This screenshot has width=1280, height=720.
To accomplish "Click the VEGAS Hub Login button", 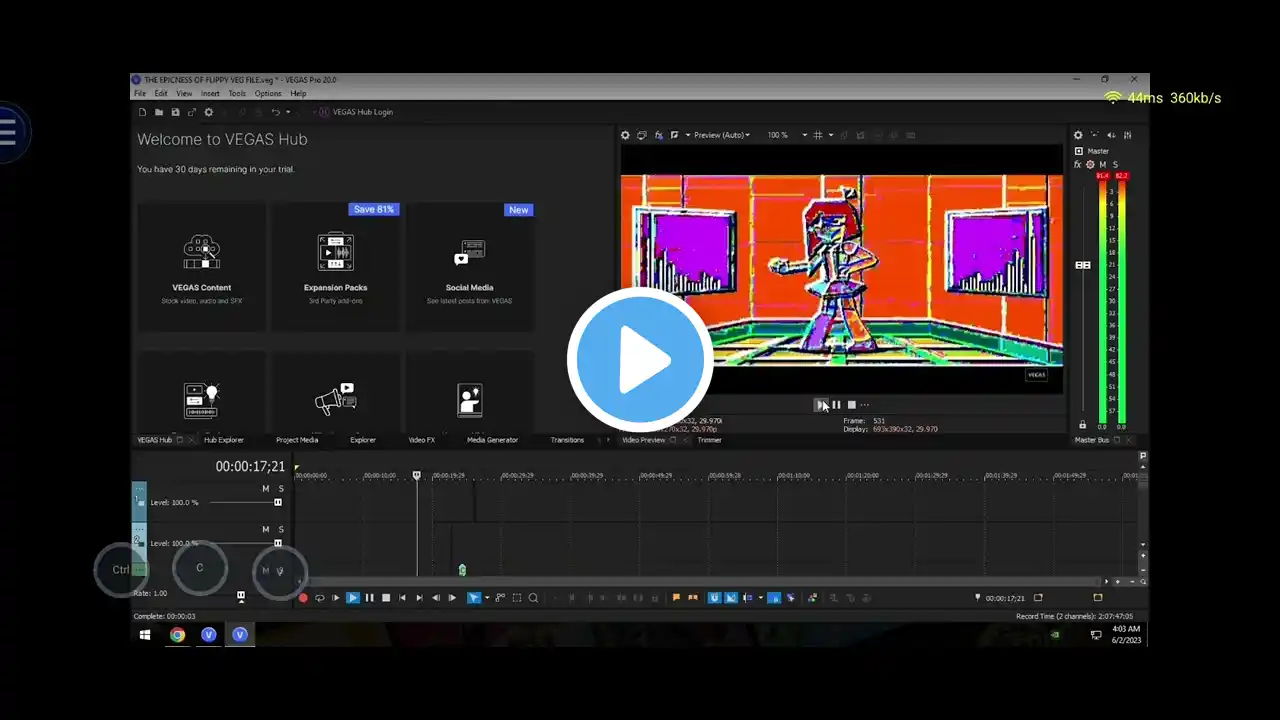I will click(x=356, y=112).
